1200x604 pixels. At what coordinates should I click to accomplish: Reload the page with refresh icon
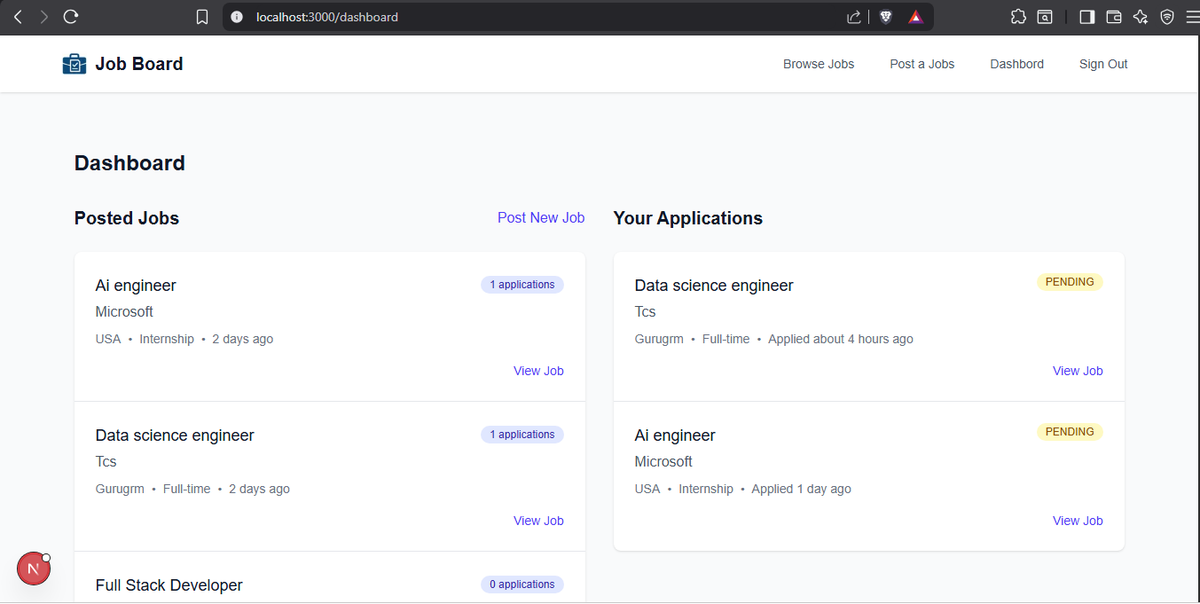click(70, 17)
